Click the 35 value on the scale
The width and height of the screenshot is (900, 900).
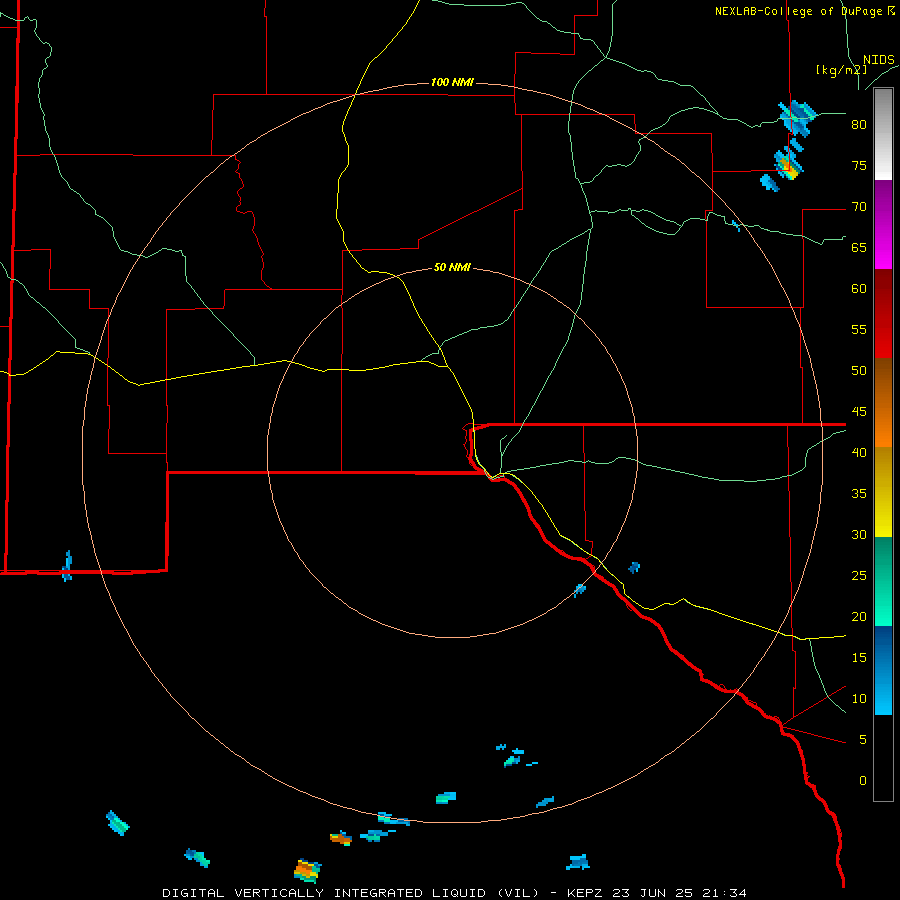[859, 494]
